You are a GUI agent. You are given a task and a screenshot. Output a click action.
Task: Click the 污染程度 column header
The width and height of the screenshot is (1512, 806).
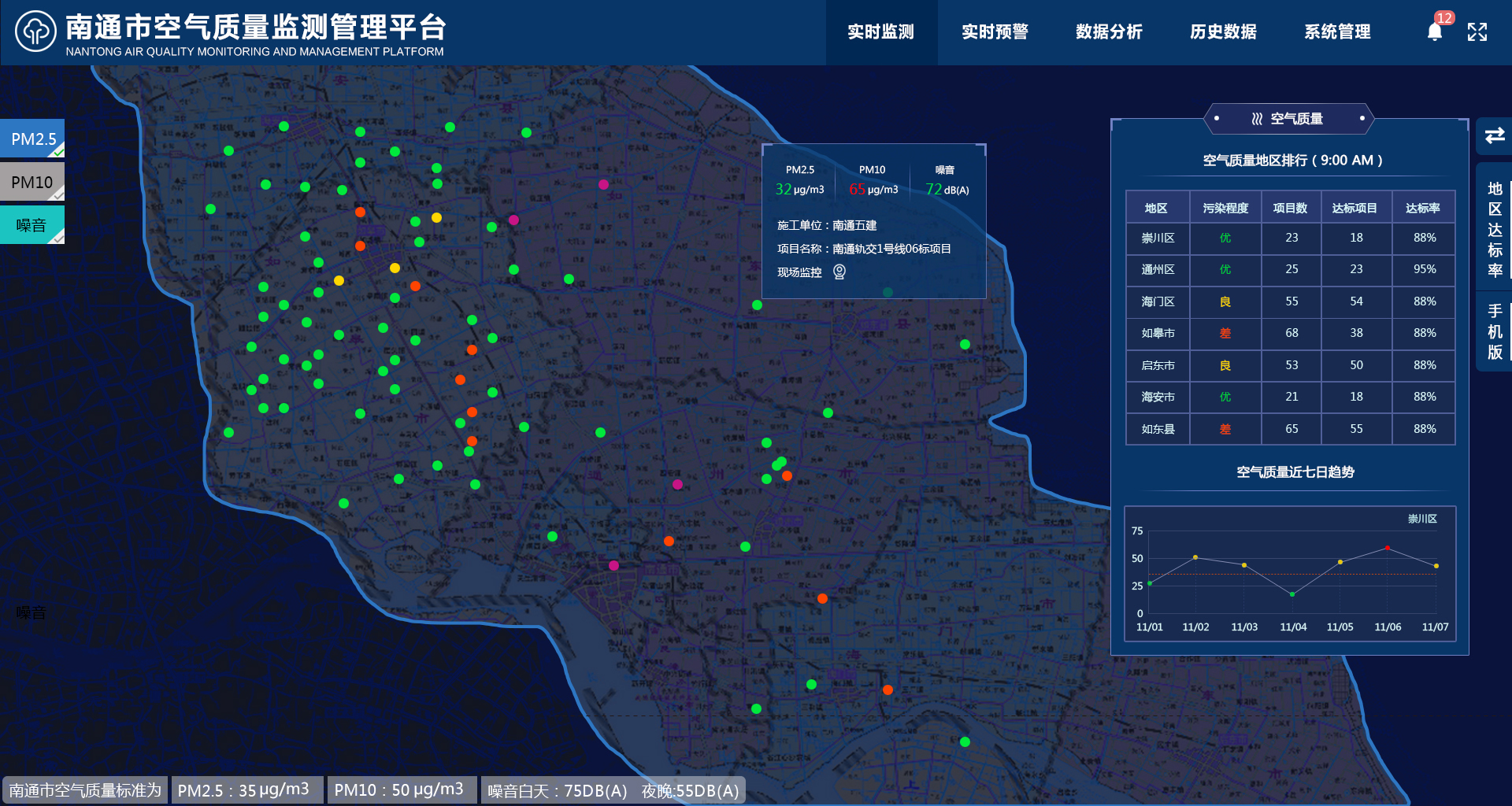tap(1225, 208)
